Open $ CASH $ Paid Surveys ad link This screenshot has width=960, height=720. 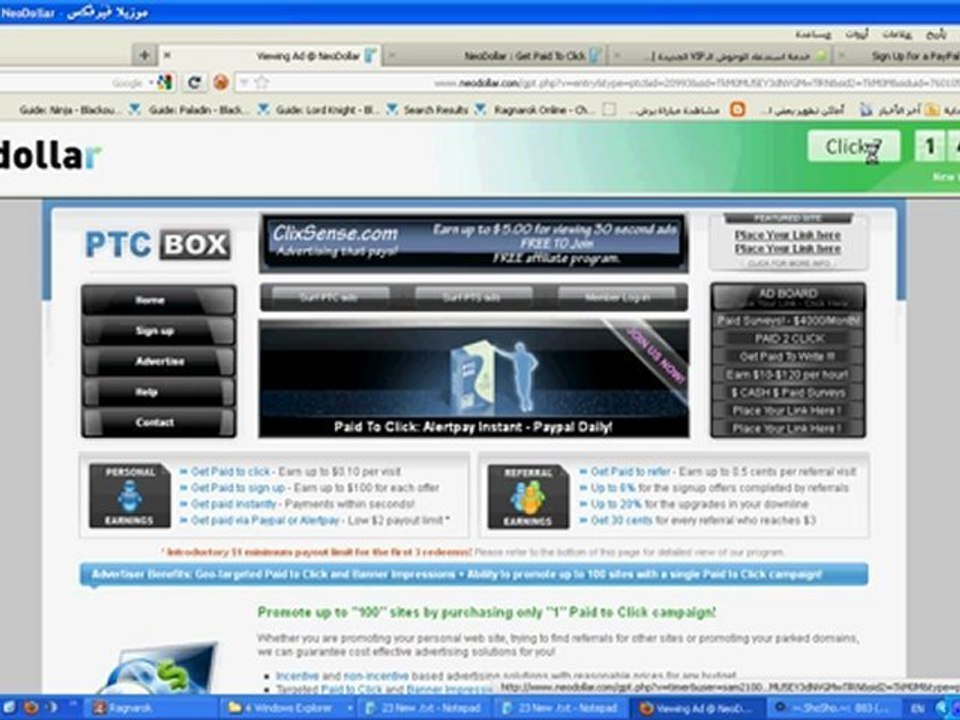pos(789,392)
